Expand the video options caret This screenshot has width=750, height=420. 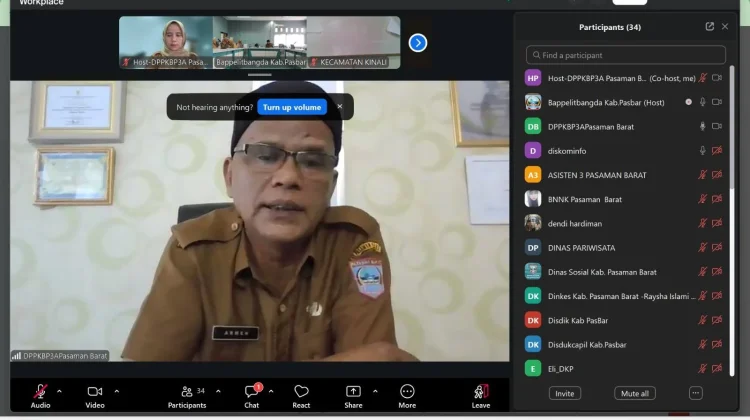(x=117, y=391)
